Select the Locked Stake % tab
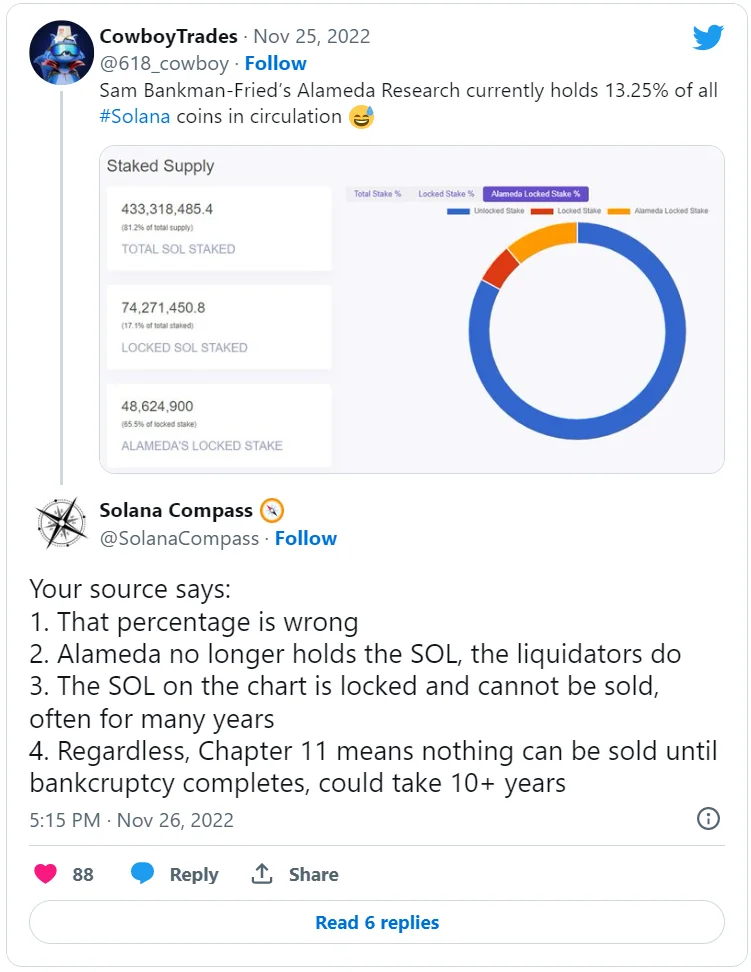The width and height of the screenshot is (751, 972). (x=446, y=194)
